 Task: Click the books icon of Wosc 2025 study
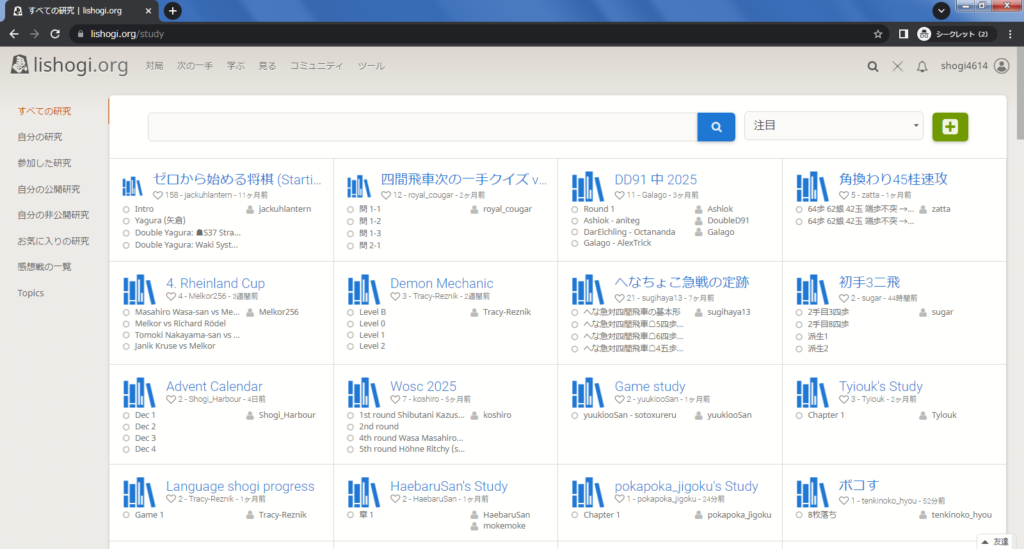click(363, 393)
